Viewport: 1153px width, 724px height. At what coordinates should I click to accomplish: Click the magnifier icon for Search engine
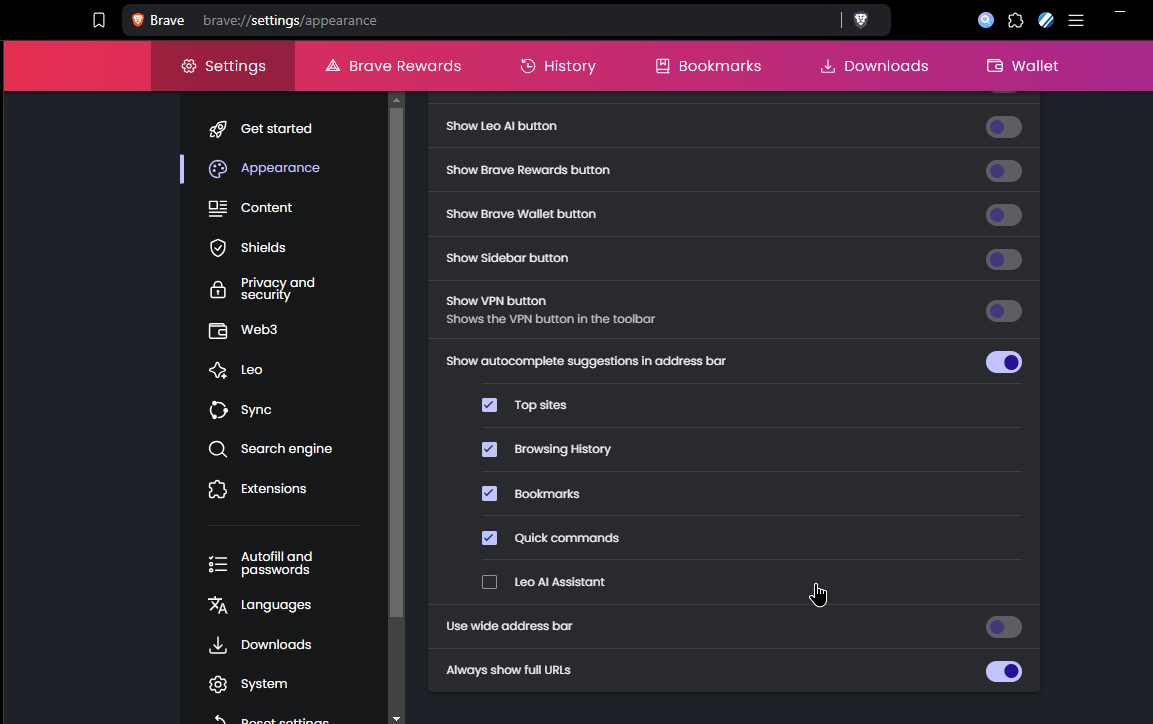tap(218, 449)
